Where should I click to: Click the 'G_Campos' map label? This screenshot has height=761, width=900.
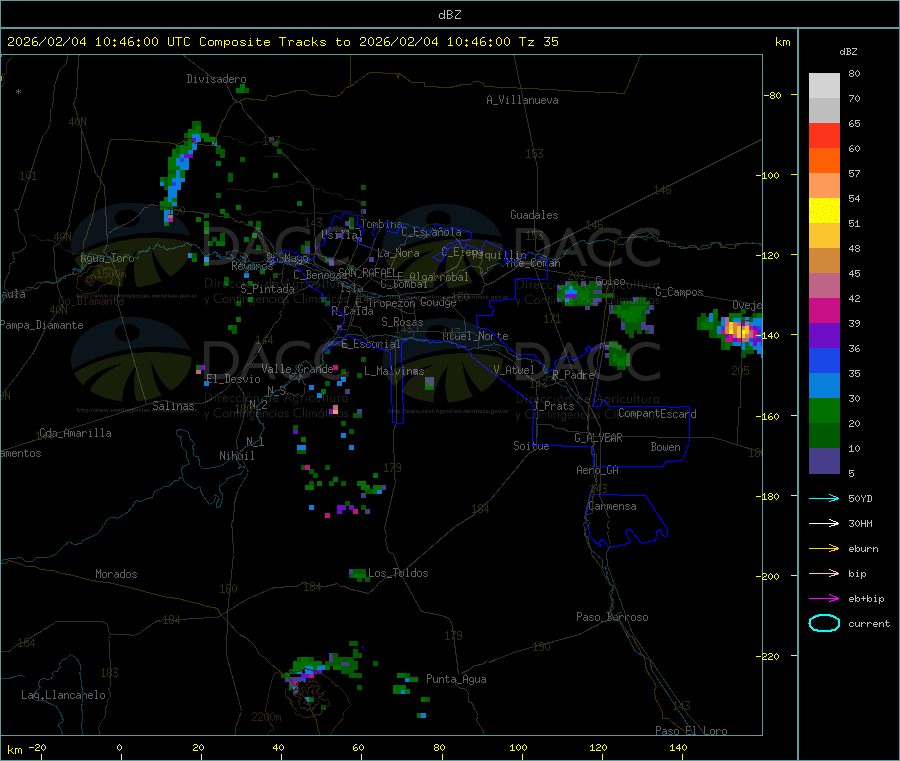click(680, 292)
